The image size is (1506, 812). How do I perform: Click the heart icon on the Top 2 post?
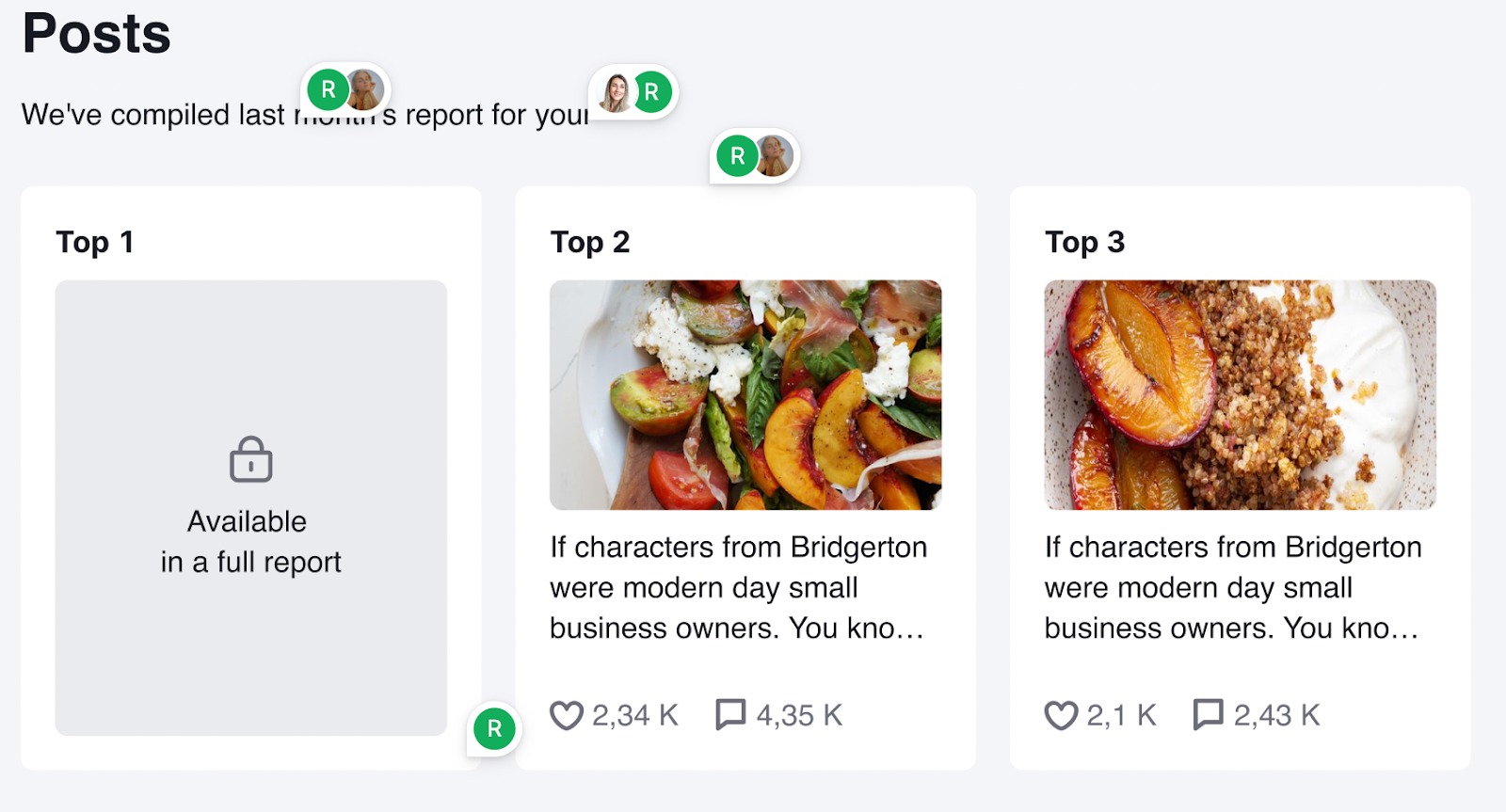569,715
